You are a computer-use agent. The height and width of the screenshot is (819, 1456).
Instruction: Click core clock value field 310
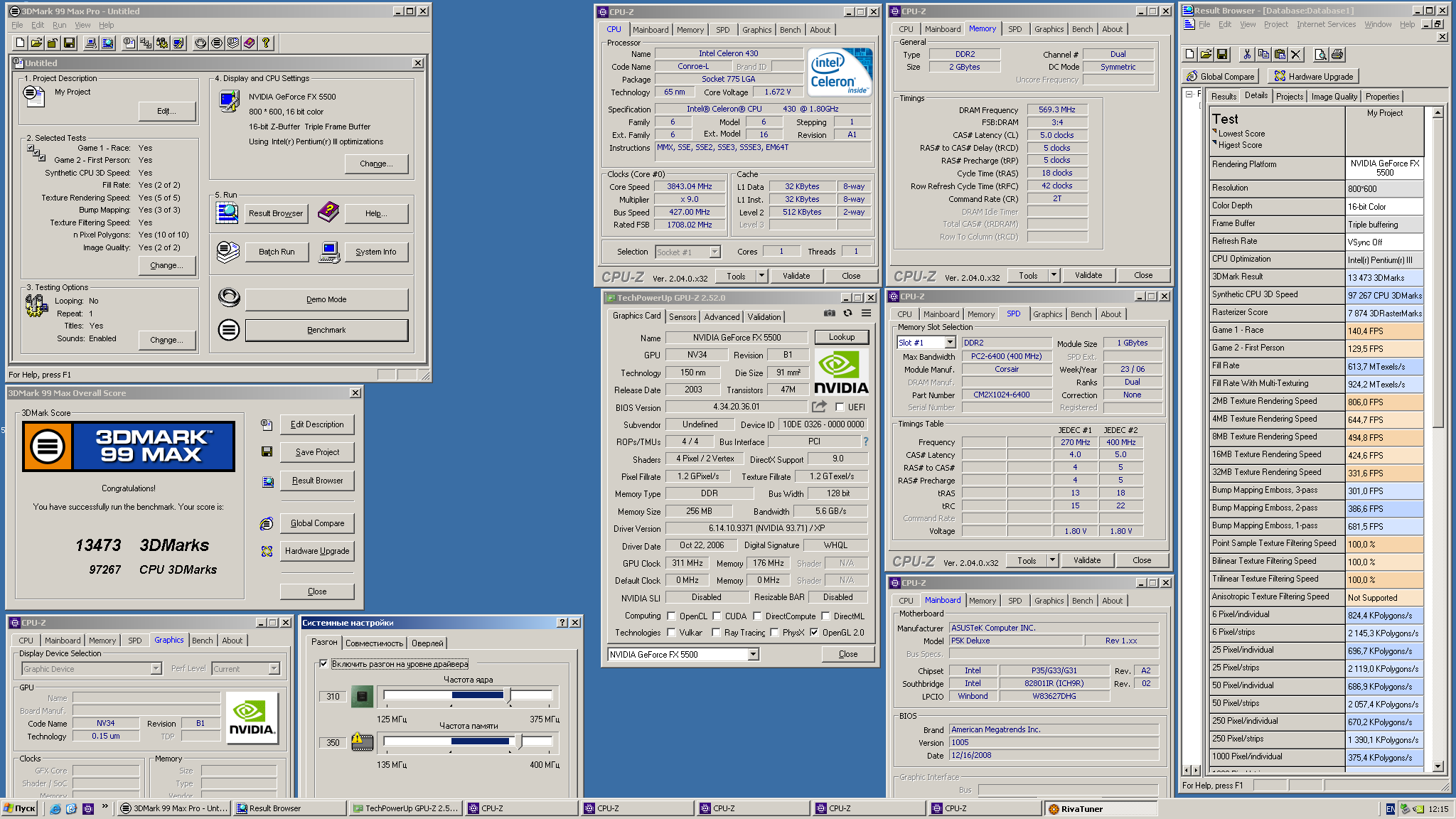pyautogui.click(x=333, y=697)
